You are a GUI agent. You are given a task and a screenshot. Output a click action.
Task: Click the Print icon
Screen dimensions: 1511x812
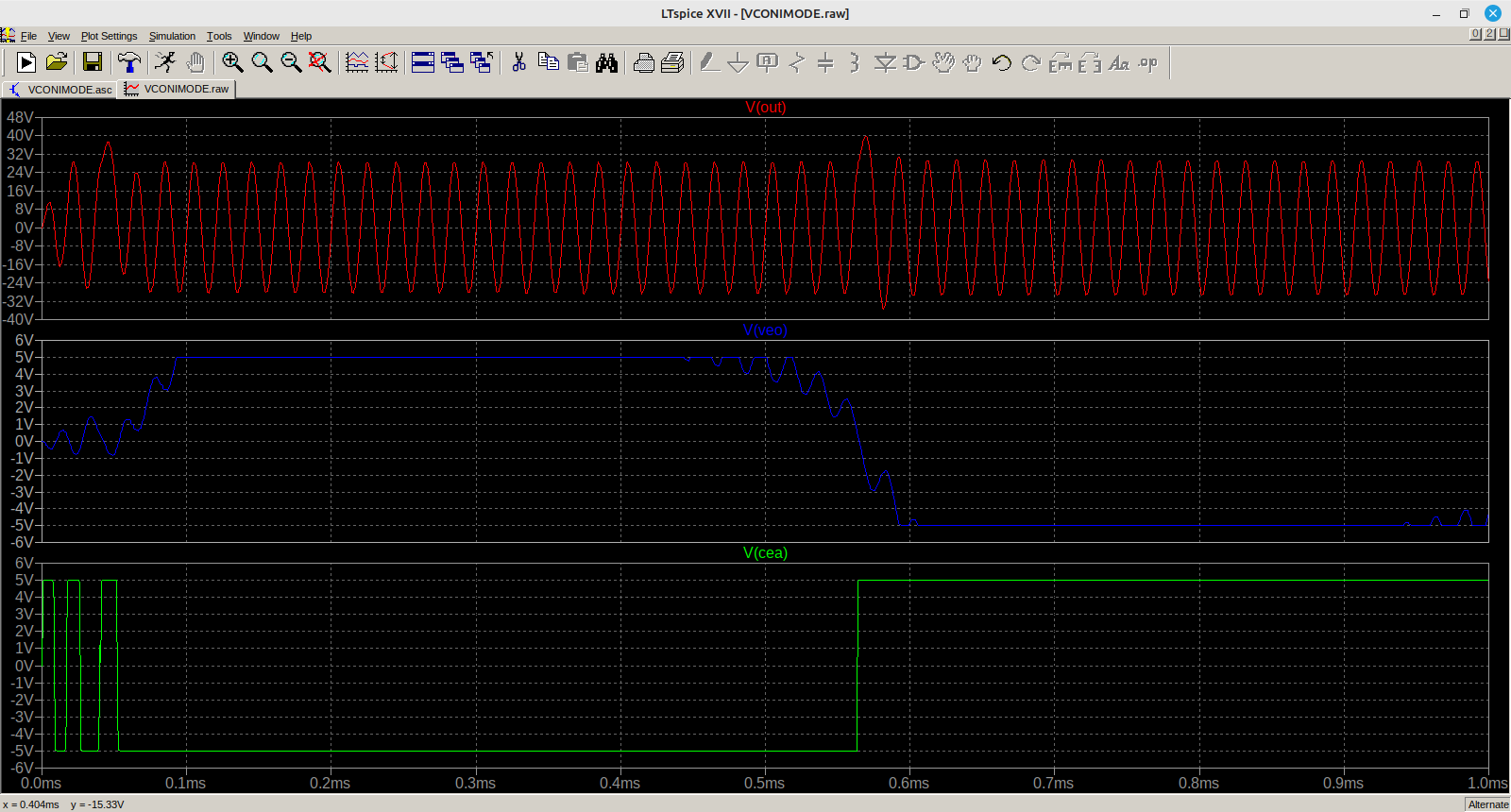pos(672,63)
